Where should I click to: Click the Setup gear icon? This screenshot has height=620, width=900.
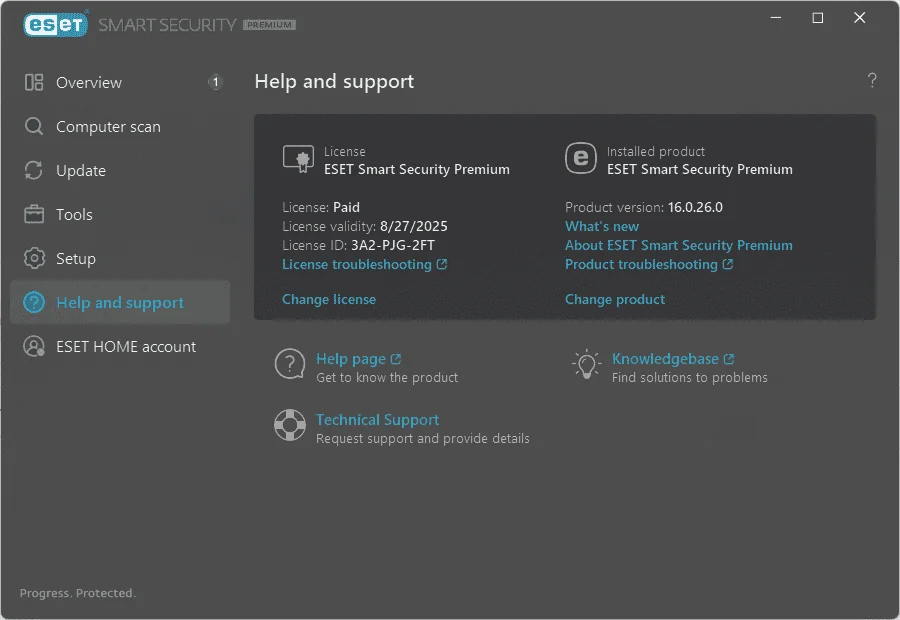[x=34, y=258]
